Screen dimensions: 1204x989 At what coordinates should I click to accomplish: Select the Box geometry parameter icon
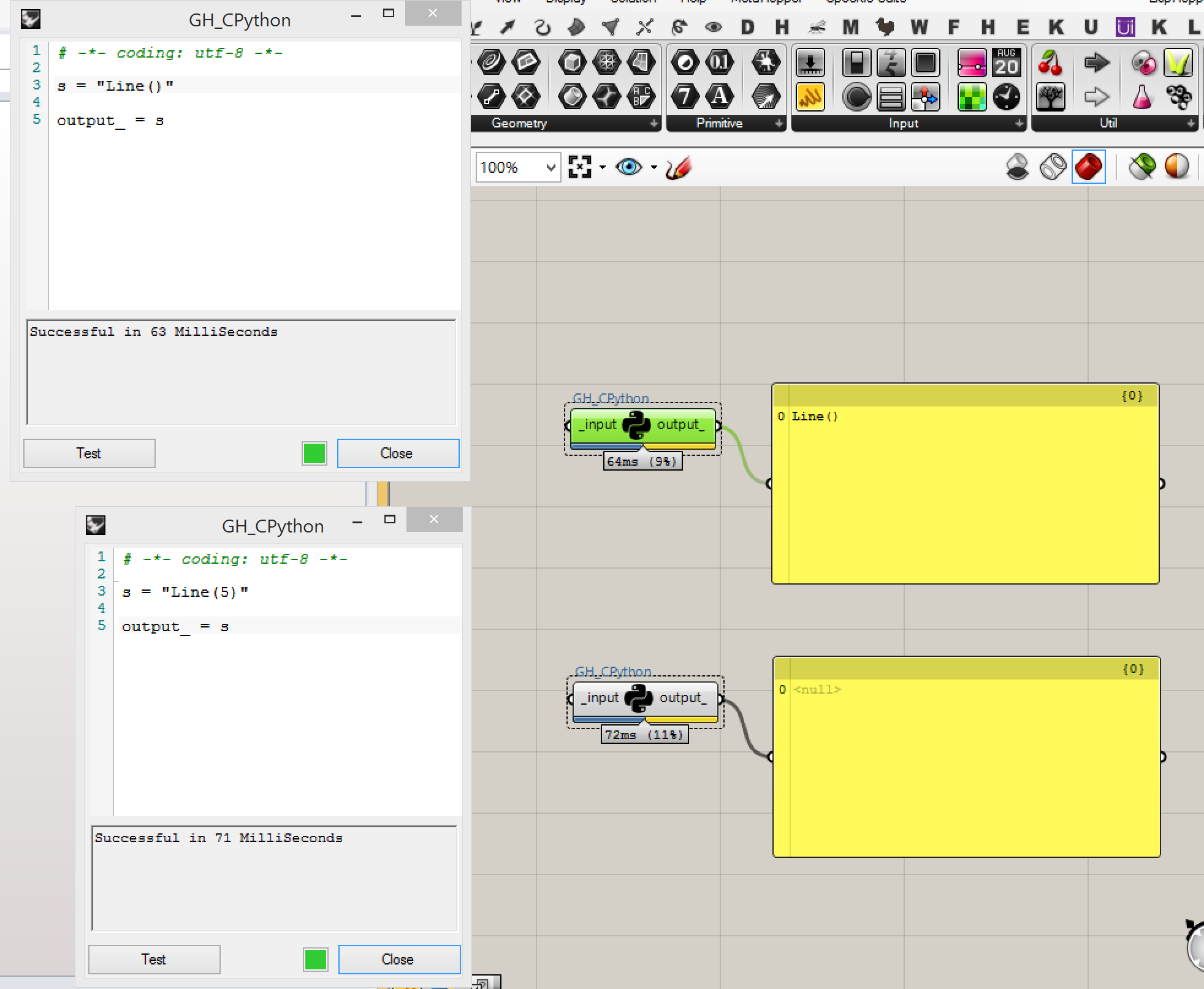[572, 62]
